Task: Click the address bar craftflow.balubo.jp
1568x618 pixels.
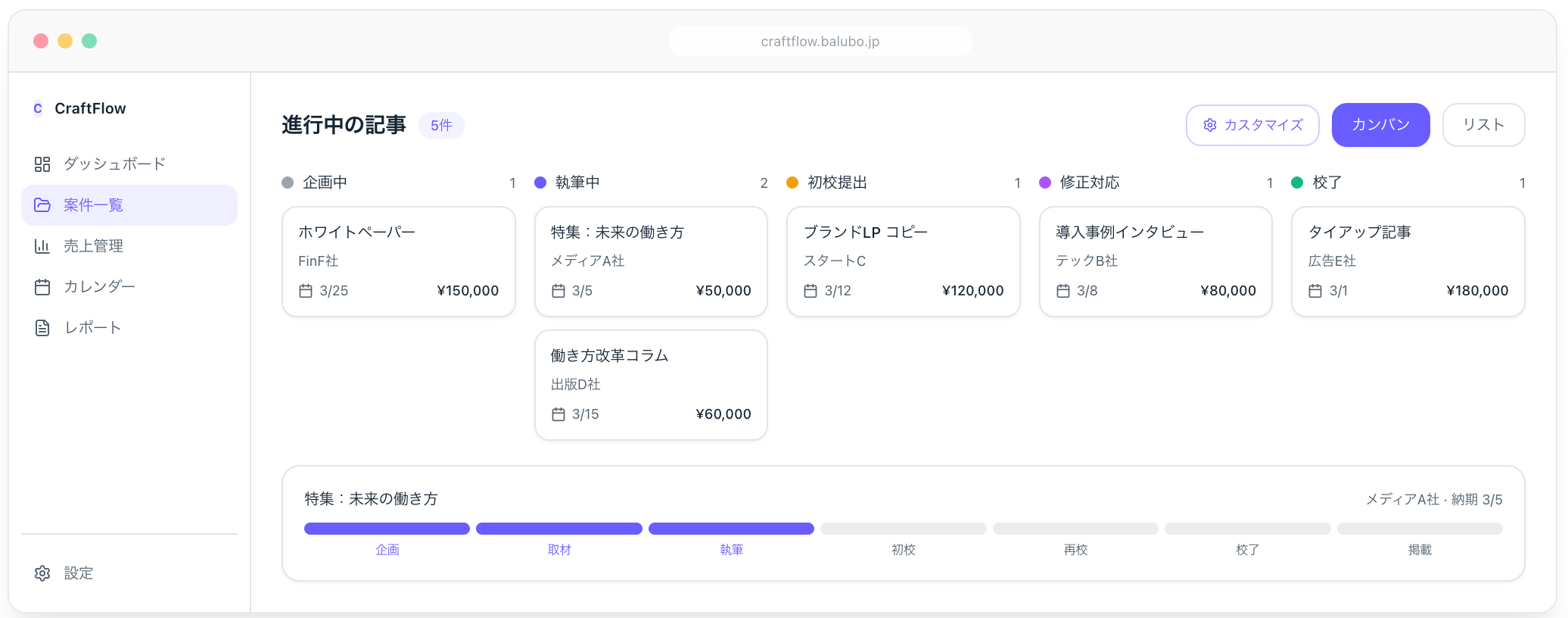Action: (820, 42)
